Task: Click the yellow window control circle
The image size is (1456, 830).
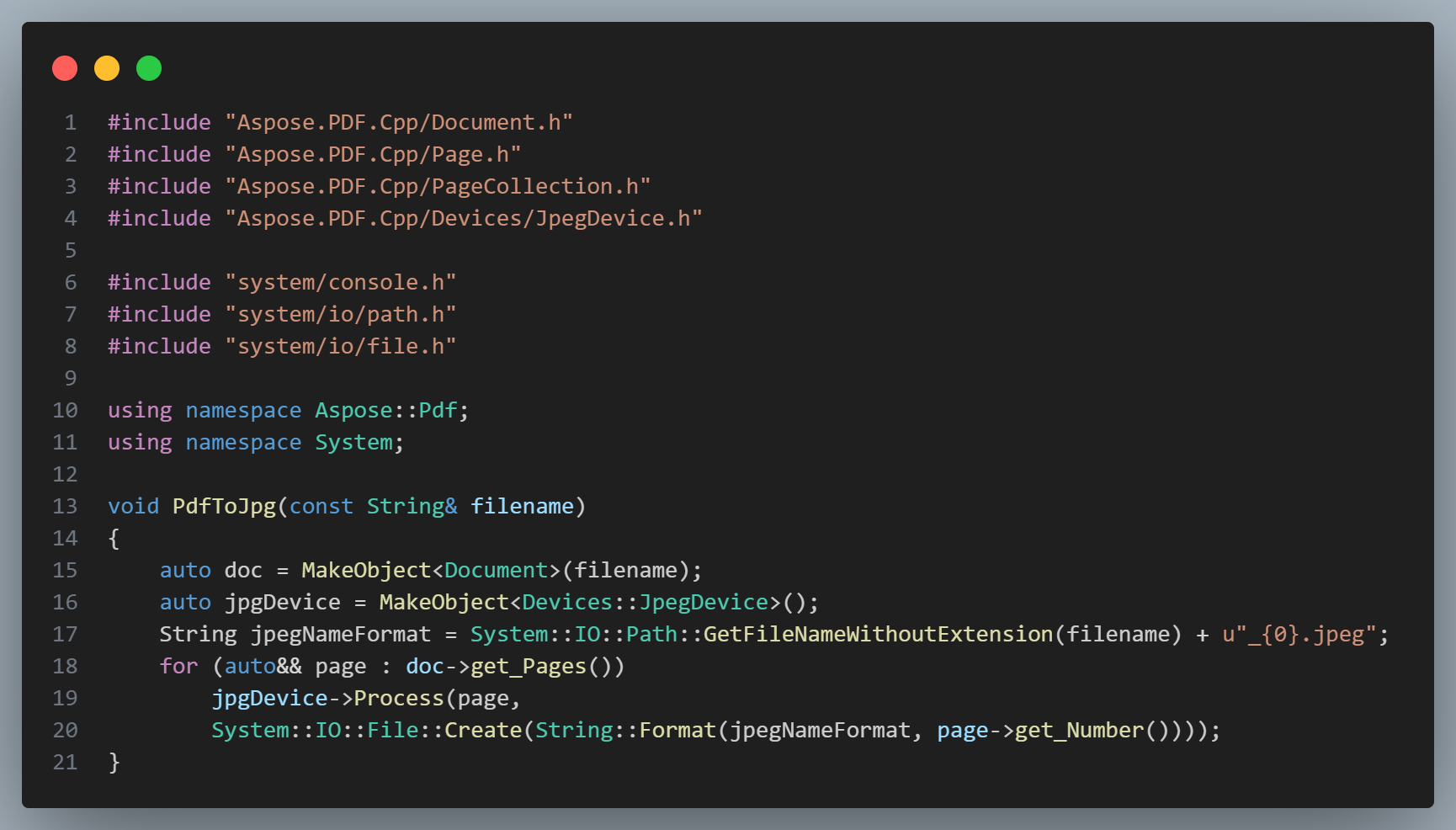Action: [107, 68]
